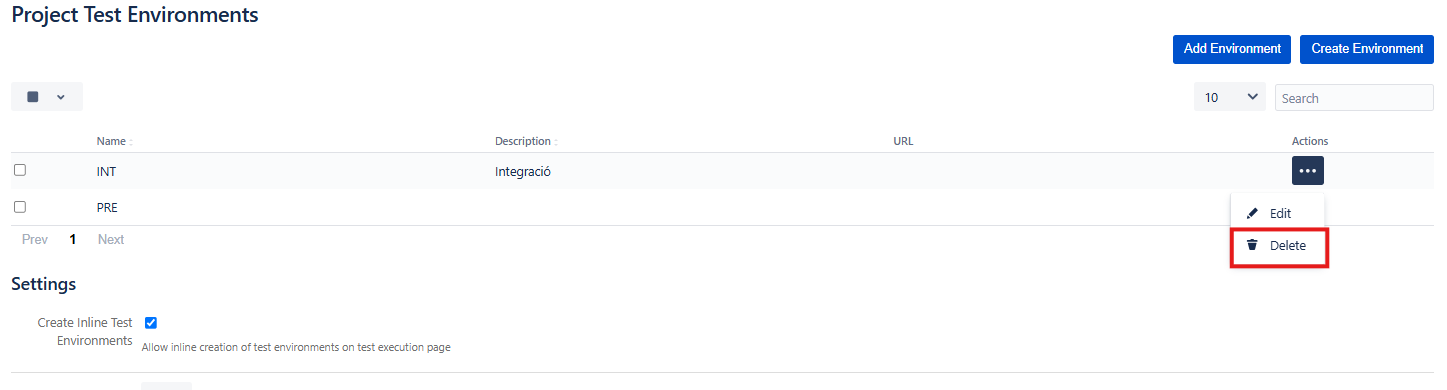Select Edit from the actions menu
The width and height of the screenshot is (1447, 390).
1278,213
